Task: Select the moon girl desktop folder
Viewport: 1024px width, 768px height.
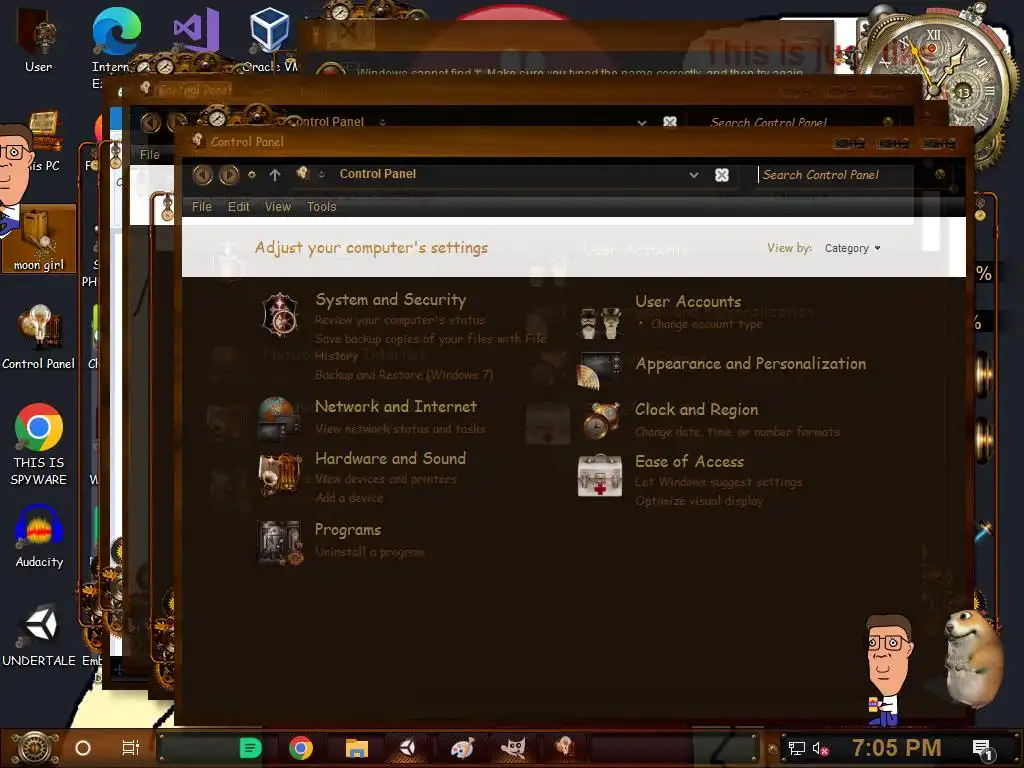Action: [39, 240]
